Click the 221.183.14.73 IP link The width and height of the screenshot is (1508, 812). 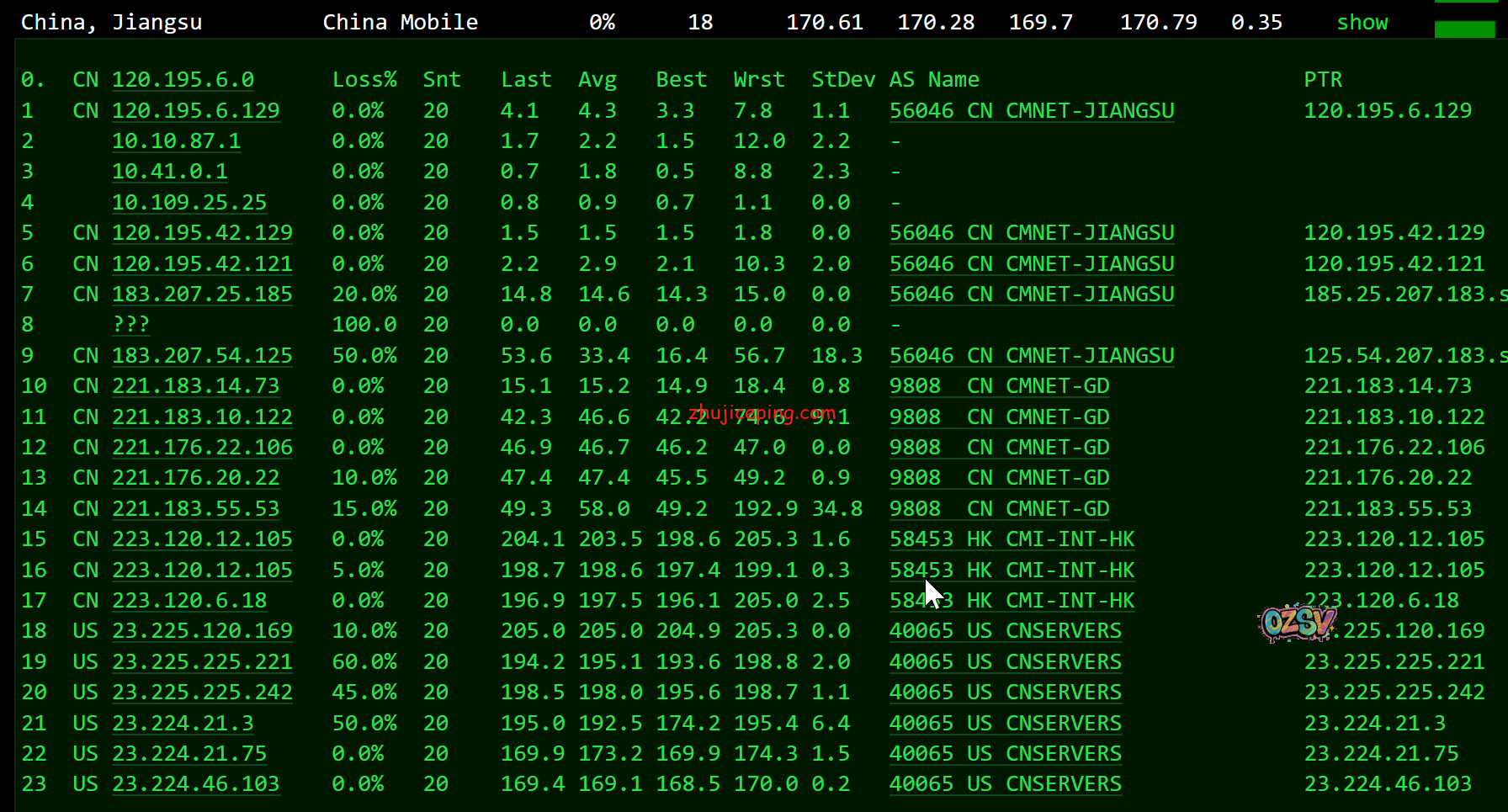pos(195,386)
